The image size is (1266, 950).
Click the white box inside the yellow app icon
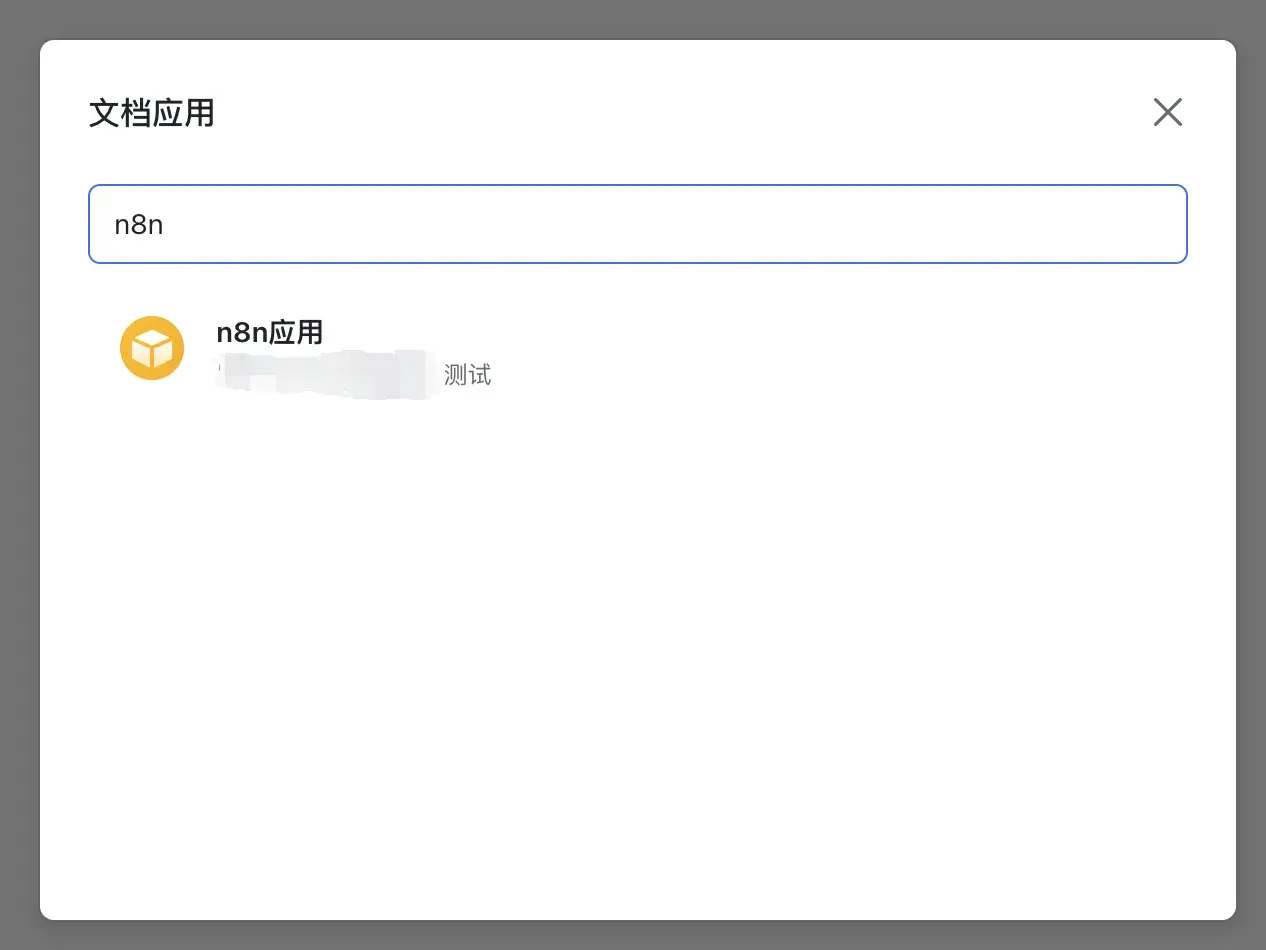(x=152, y=350)
